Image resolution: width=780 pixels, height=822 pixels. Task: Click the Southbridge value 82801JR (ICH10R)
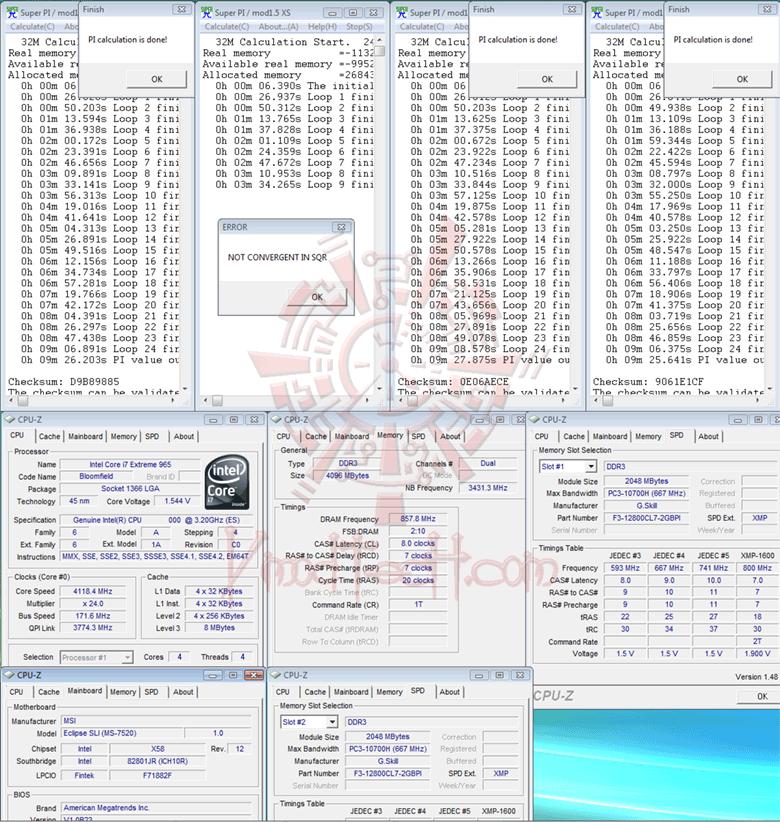coord(157,761)
